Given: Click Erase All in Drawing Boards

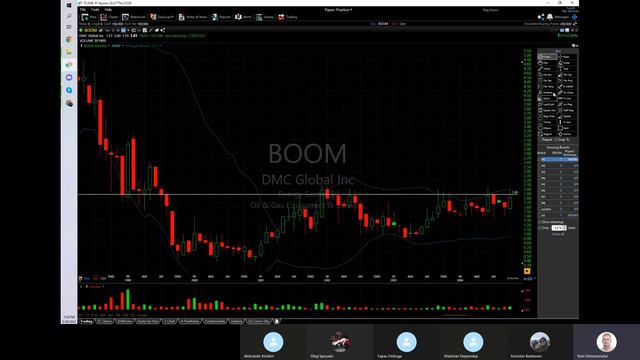Looking at the screenshot, I should [x=558, y=234].
